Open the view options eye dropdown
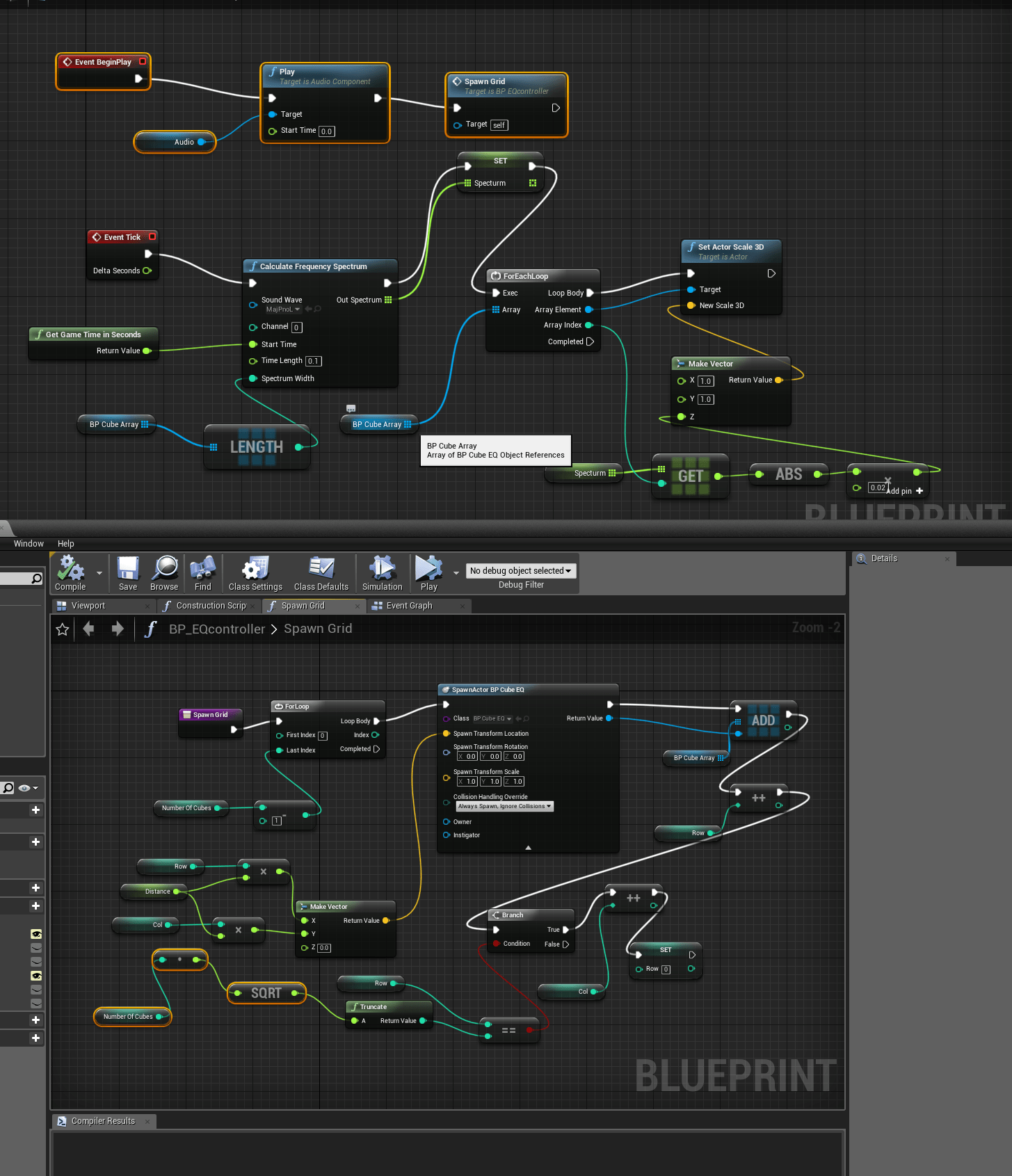Viewport: 1012px width, 1176px height. pyautogui.click(x=29, y=788)
